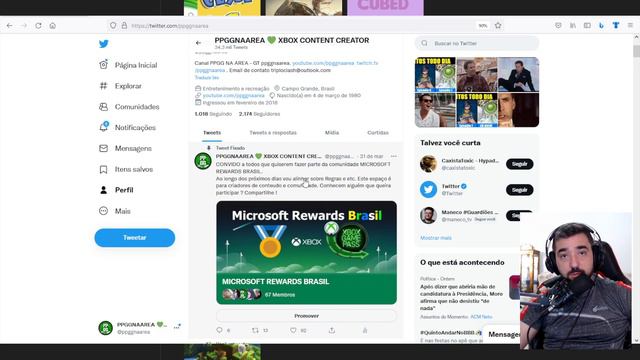640x360 pixels.
Task: Click the Twitter account avatar suggestion
Action: pyautogui.click(x=428, y=189)
